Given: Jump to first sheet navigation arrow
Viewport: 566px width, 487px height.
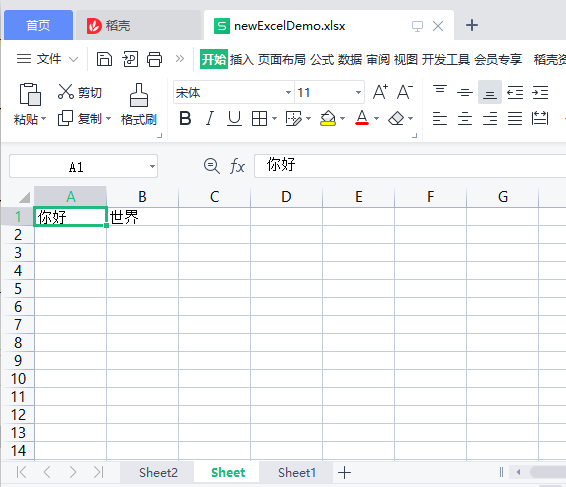Looking at the screenshot, I should [22, 472].
